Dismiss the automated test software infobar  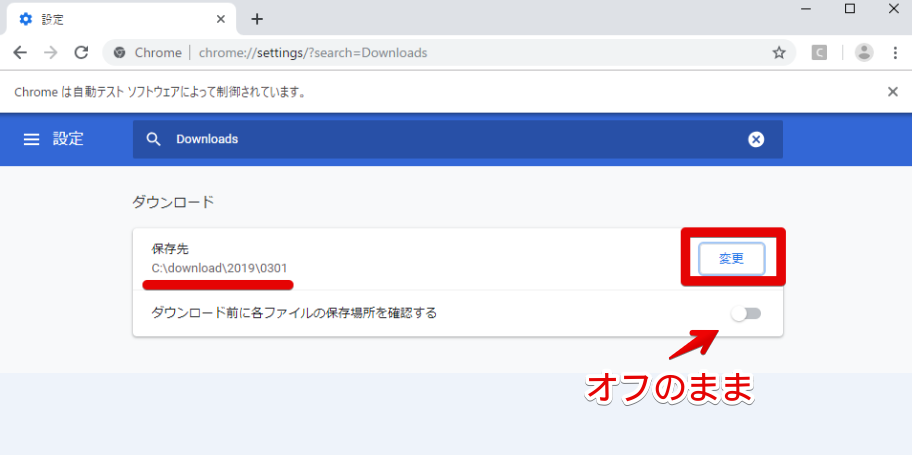[893, 91]
